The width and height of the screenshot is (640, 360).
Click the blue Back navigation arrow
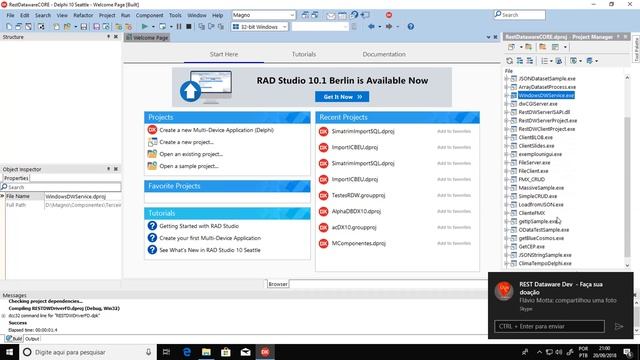click(x=371, y=27)
